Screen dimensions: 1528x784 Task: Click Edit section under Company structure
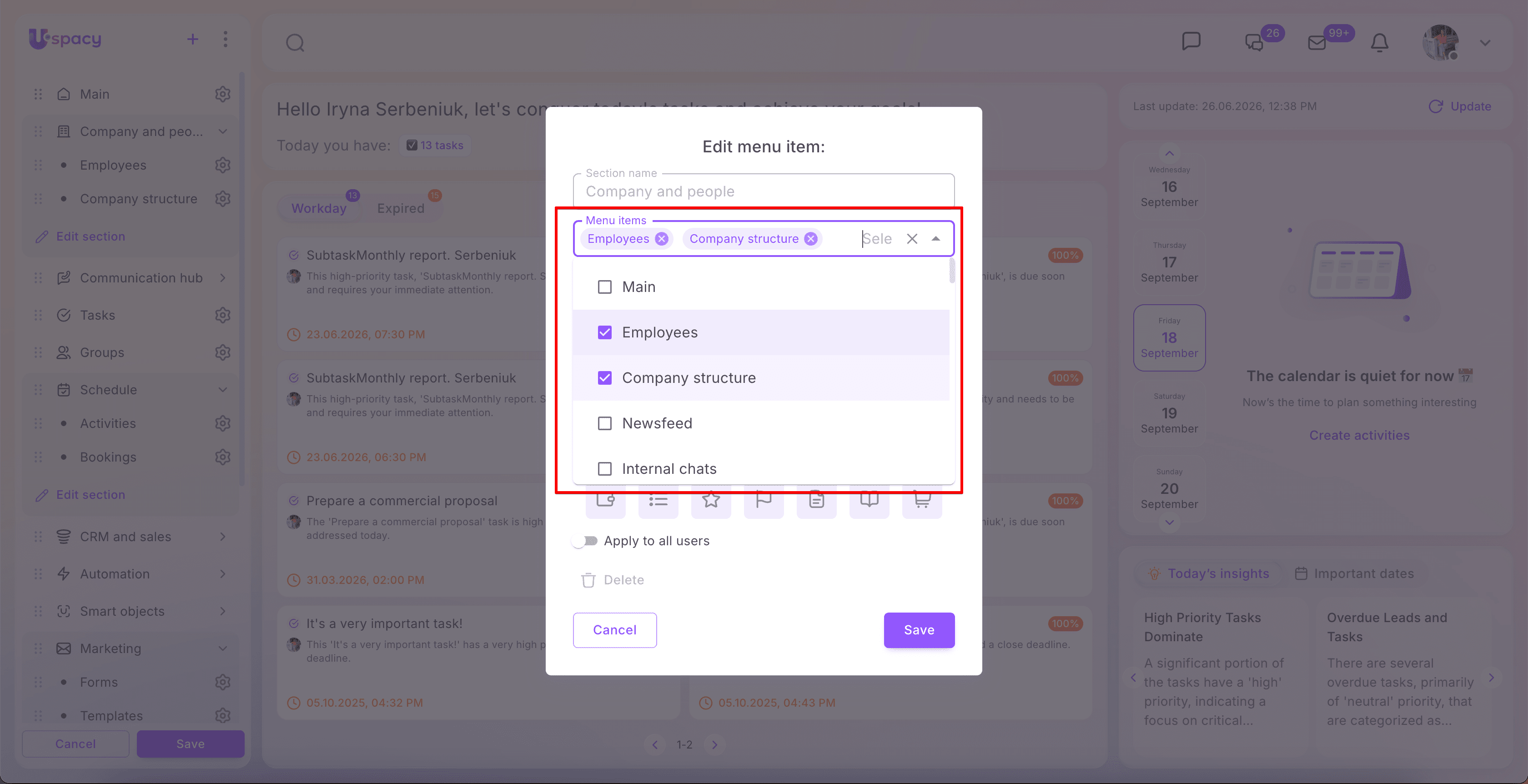(x=80, y=236)
